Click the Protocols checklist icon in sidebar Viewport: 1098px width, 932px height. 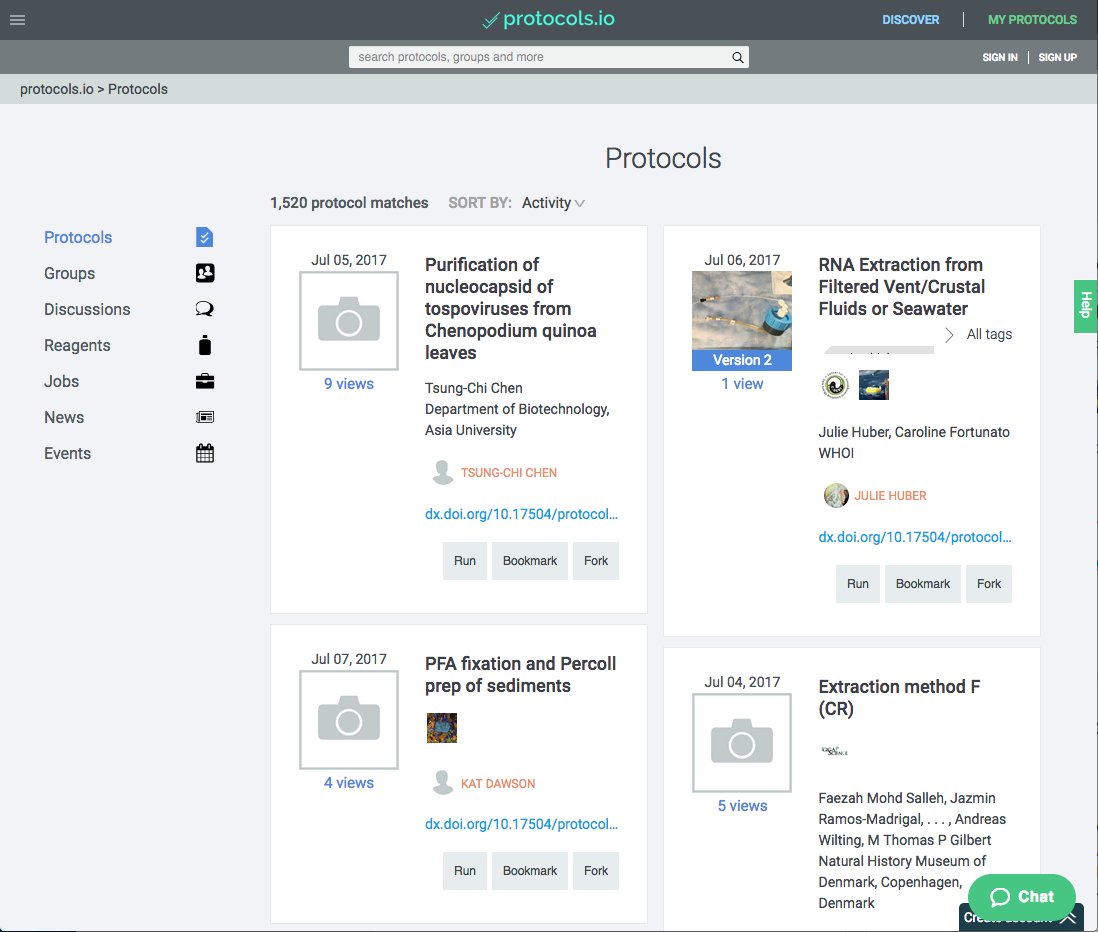tap(204, 237)
